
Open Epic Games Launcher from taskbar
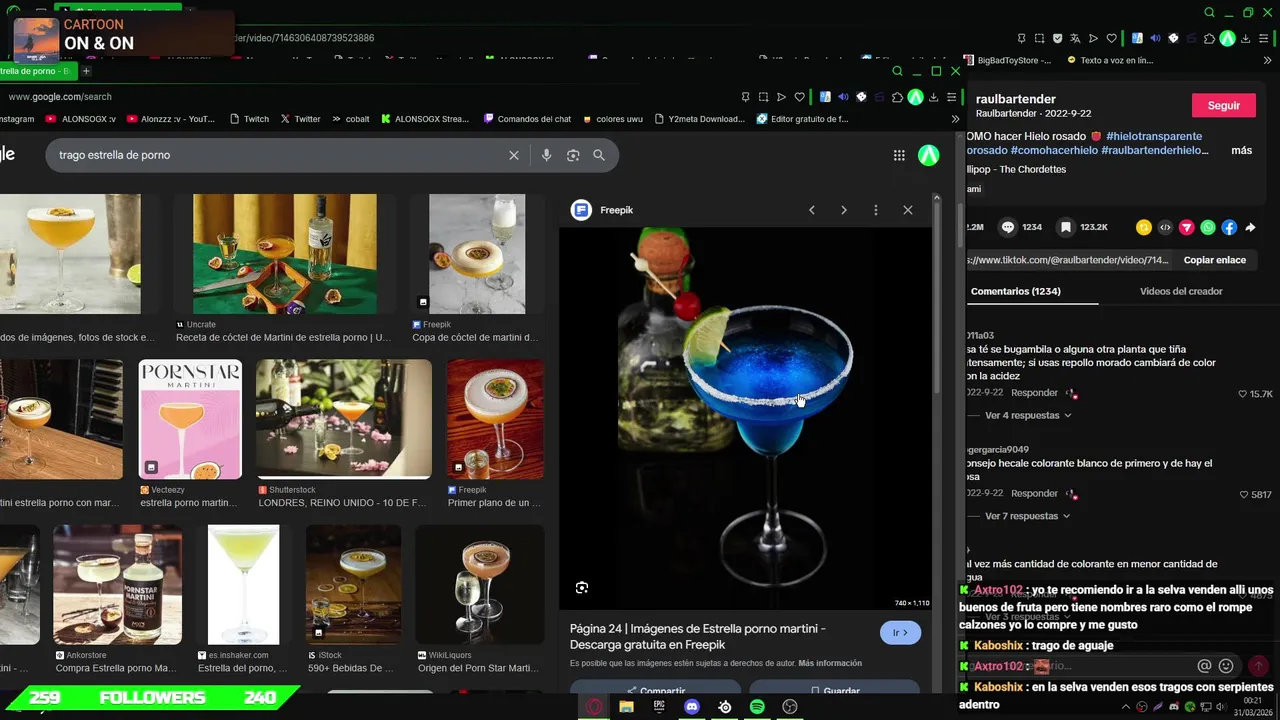659,707
